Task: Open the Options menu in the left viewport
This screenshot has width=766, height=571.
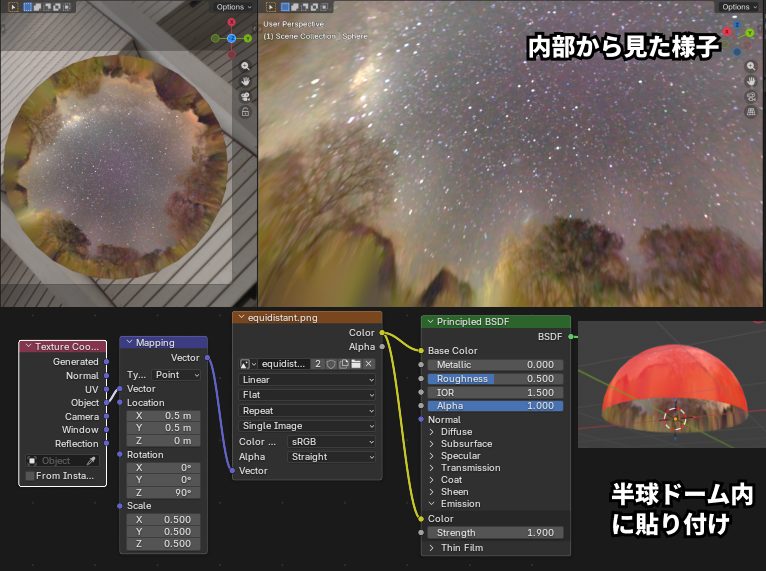Action: pyautogui.click(x=233, y=7)
